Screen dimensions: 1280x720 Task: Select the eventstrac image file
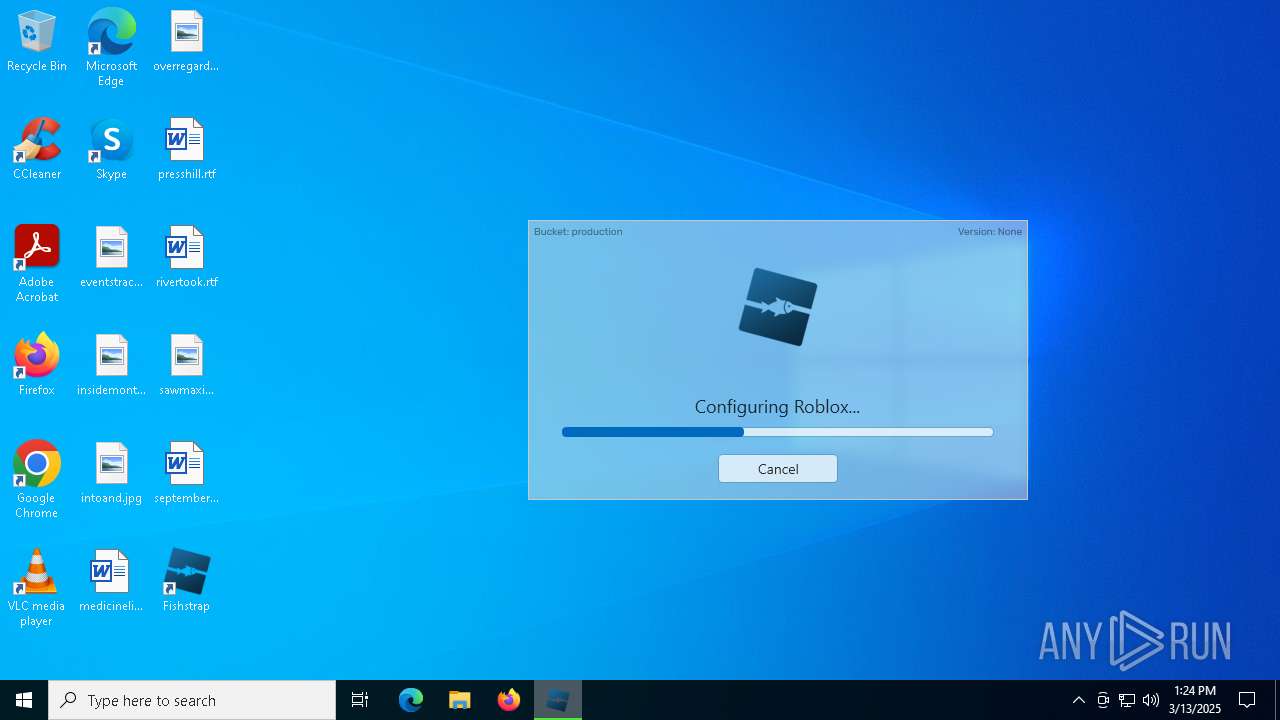111,258
